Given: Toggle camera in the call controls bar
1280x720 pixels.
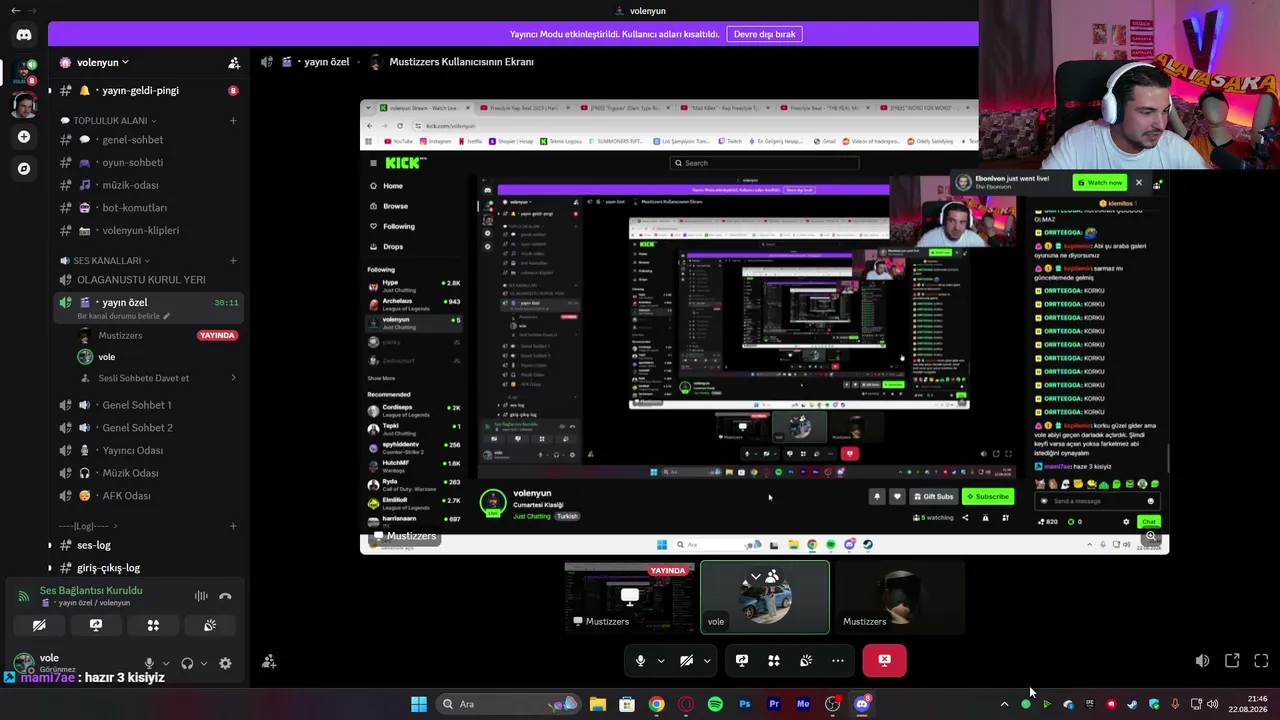Looking at the screenshot, I should click(687, 660).
